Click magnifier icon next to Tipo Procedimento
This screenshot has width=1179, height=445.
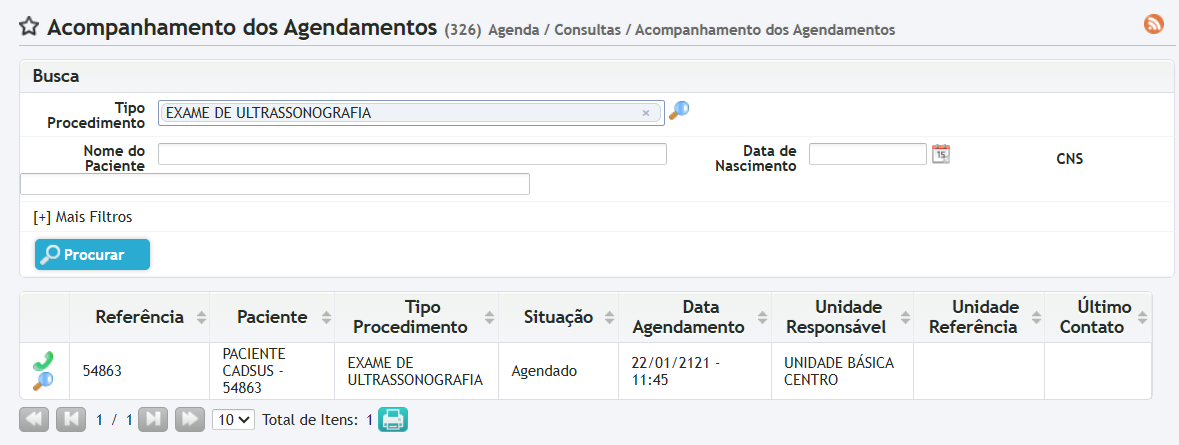679,111
